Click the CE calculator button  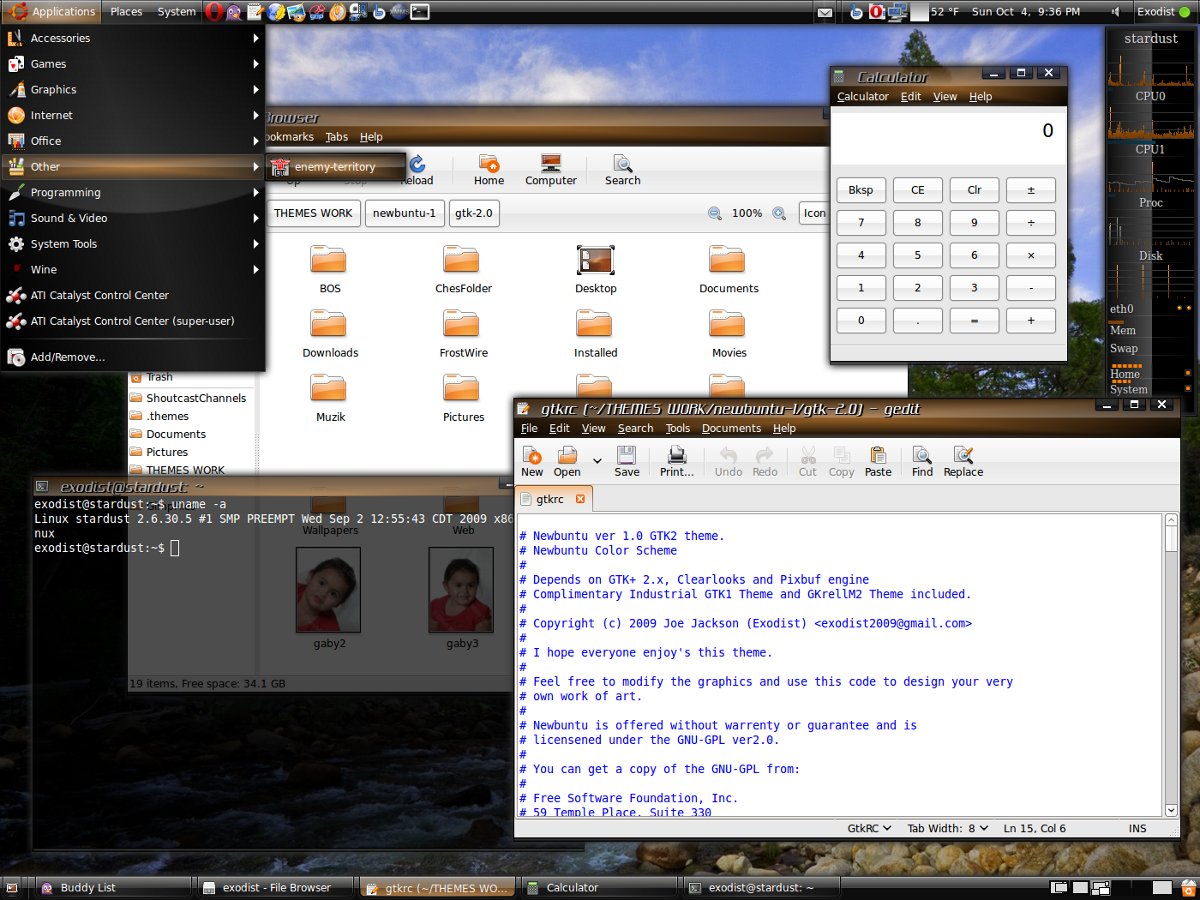point(918,190)
